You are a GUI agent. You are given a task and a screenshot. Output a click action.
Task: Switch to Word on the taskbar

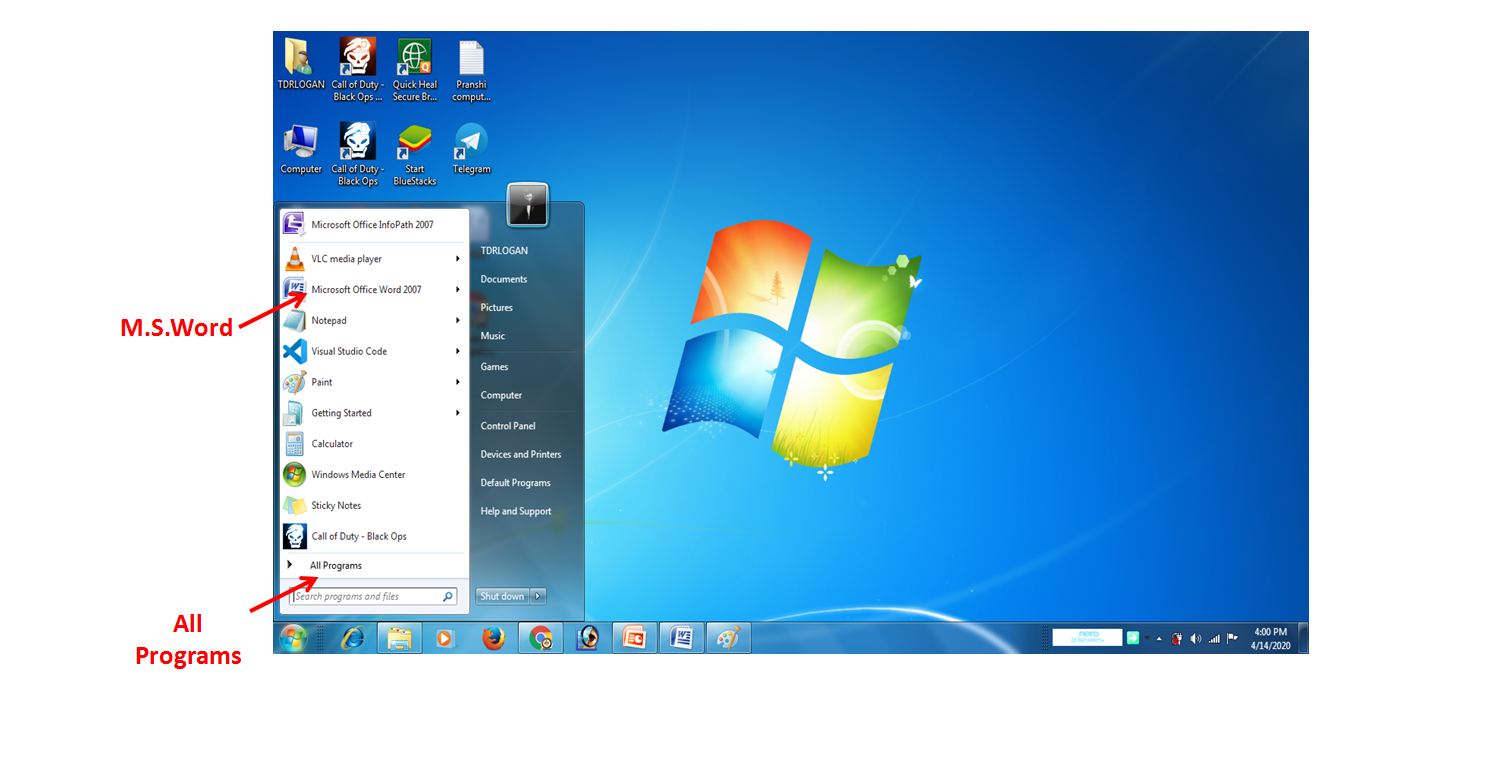pyautogui.click(x=682, y=638)
